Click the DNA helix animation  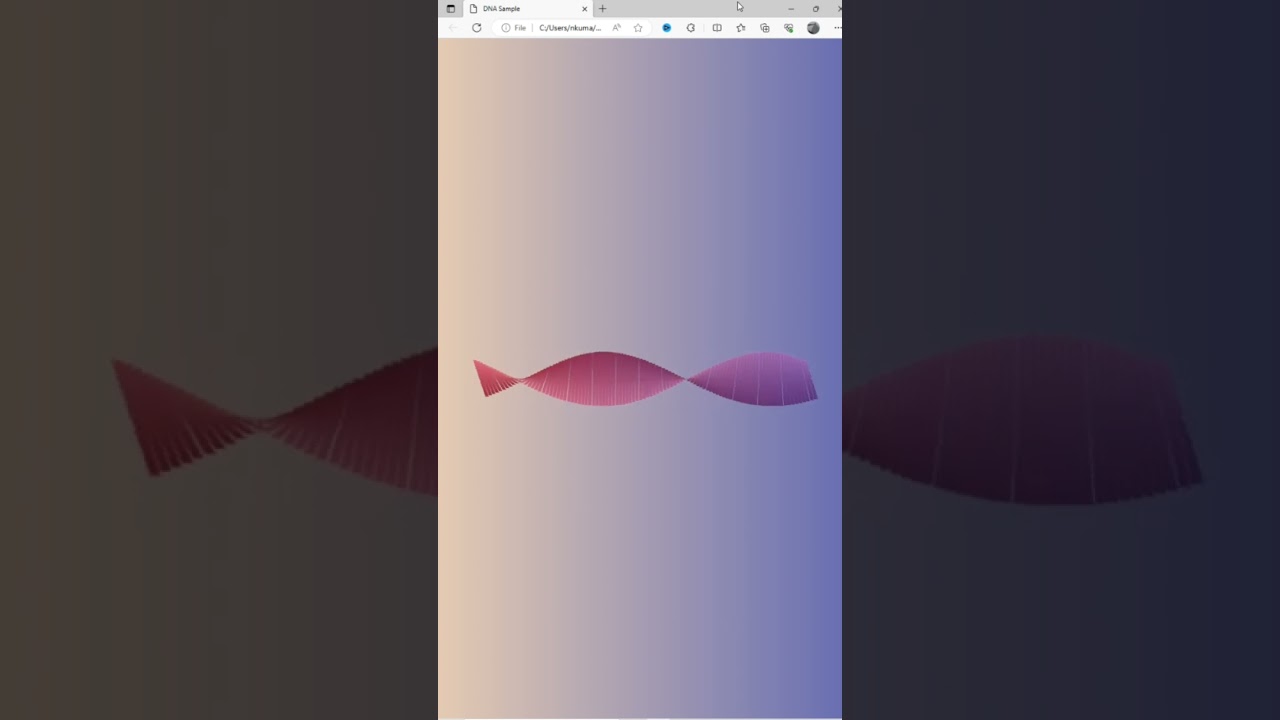(x=645, y=379)
